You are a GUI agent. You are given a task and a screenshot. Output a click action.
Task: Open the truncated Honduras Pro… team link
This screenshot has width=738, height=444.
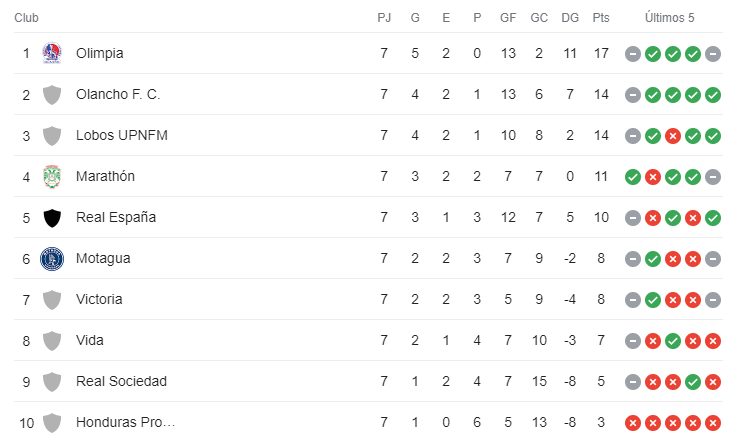126,422
